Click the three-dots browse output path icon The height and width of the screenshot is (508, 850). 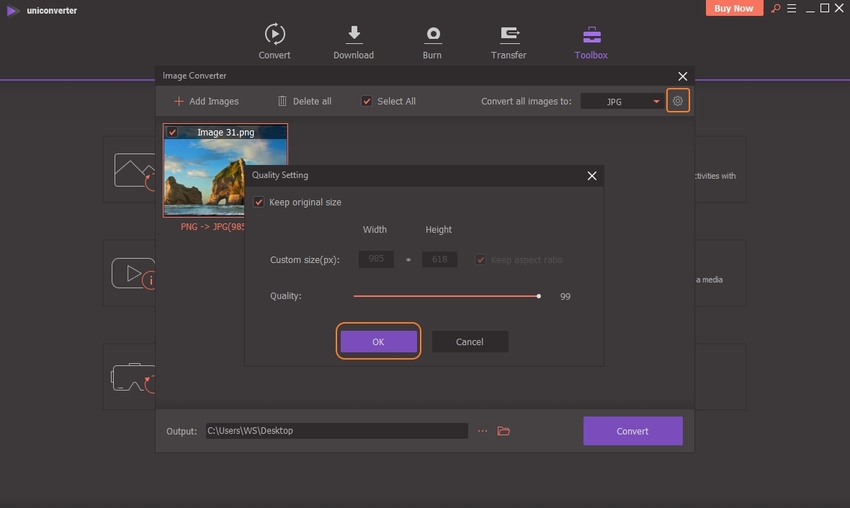point(482,431)
